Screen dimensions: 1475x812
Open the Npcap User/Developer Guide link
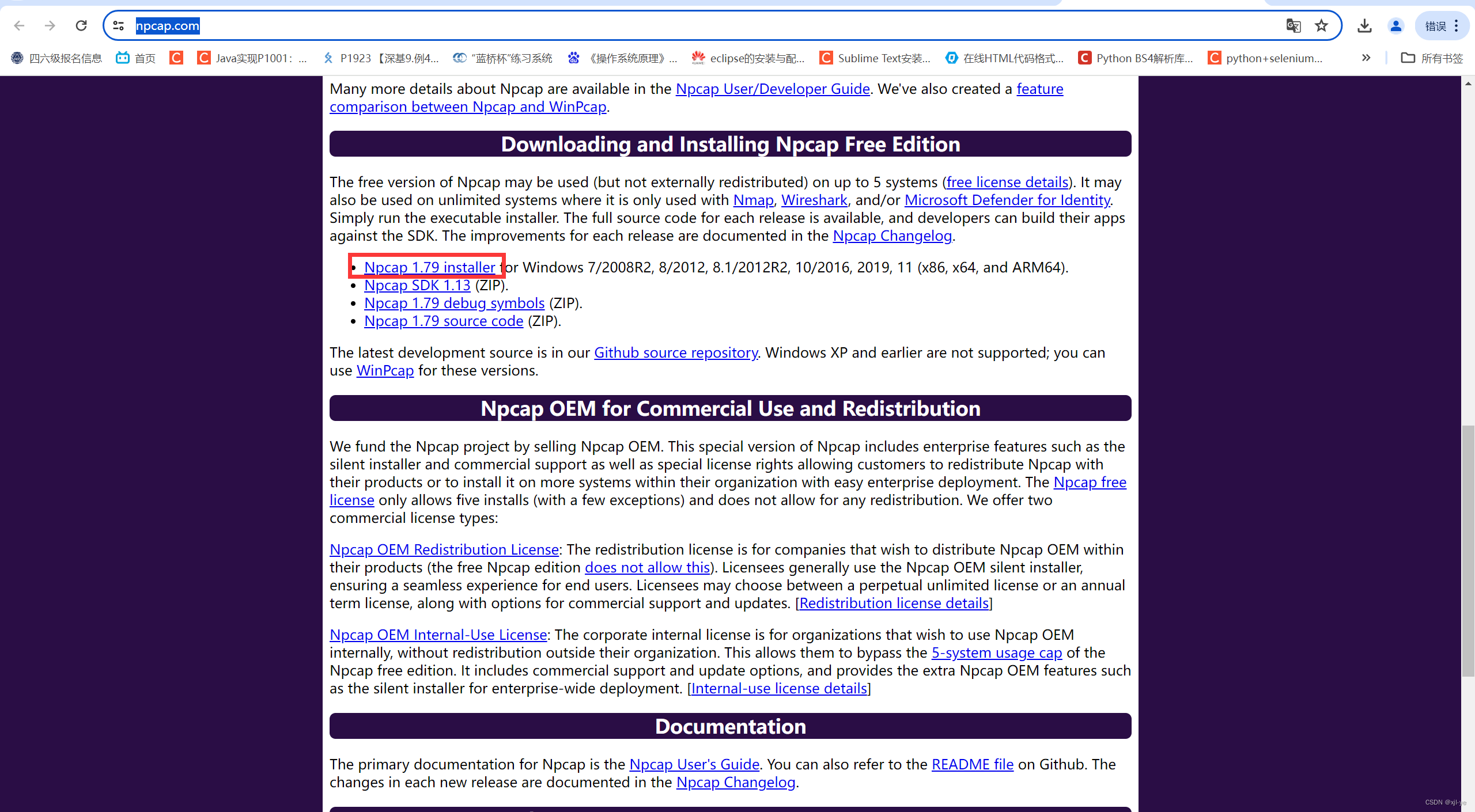click(x=773, y=89)
